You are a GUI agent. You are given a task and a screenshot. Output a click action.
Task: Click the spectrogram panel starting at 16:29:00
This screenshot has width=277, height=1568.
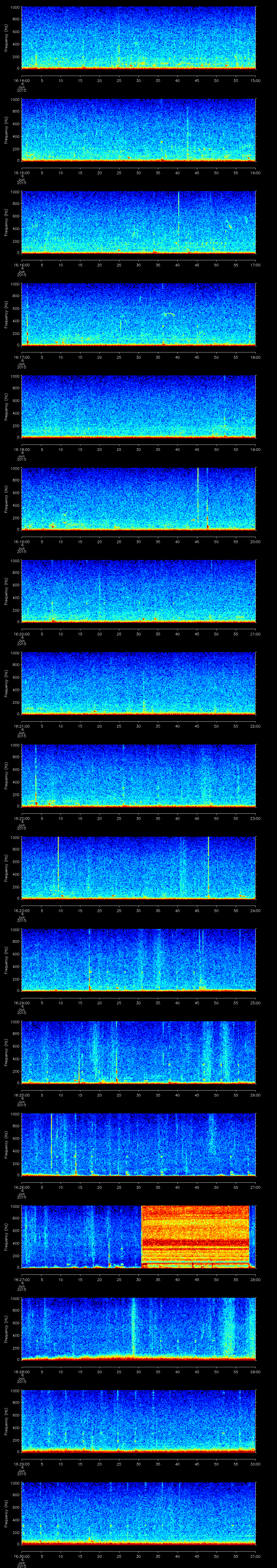pos(138,1421)
